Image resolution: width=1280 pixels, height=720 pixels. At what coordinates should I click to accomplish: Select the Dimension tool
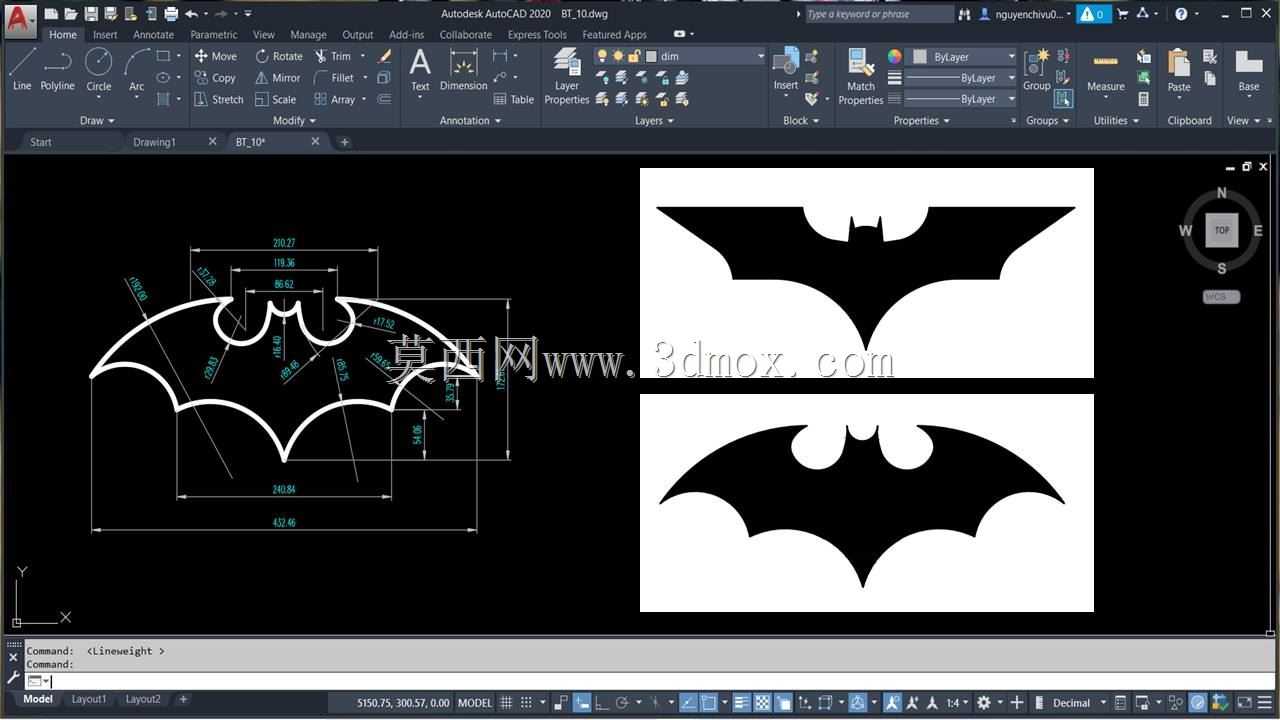463,70
